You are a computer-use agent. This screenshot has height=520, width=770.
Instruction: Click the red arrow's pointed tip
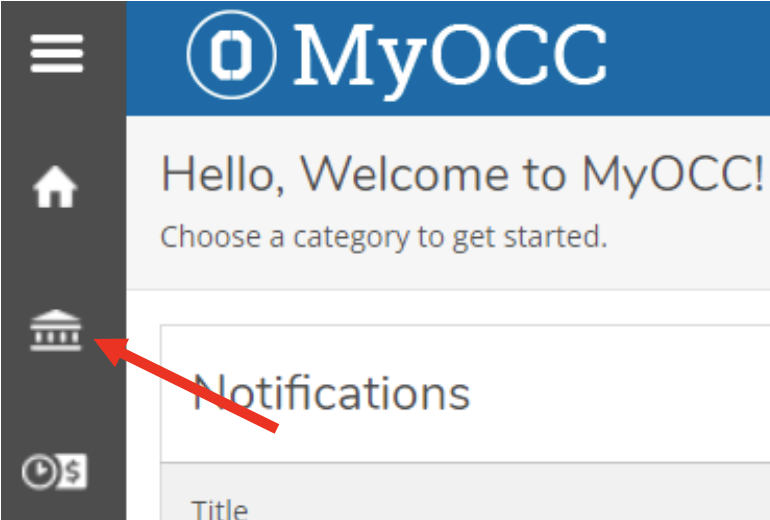click(x=101, y=344)
